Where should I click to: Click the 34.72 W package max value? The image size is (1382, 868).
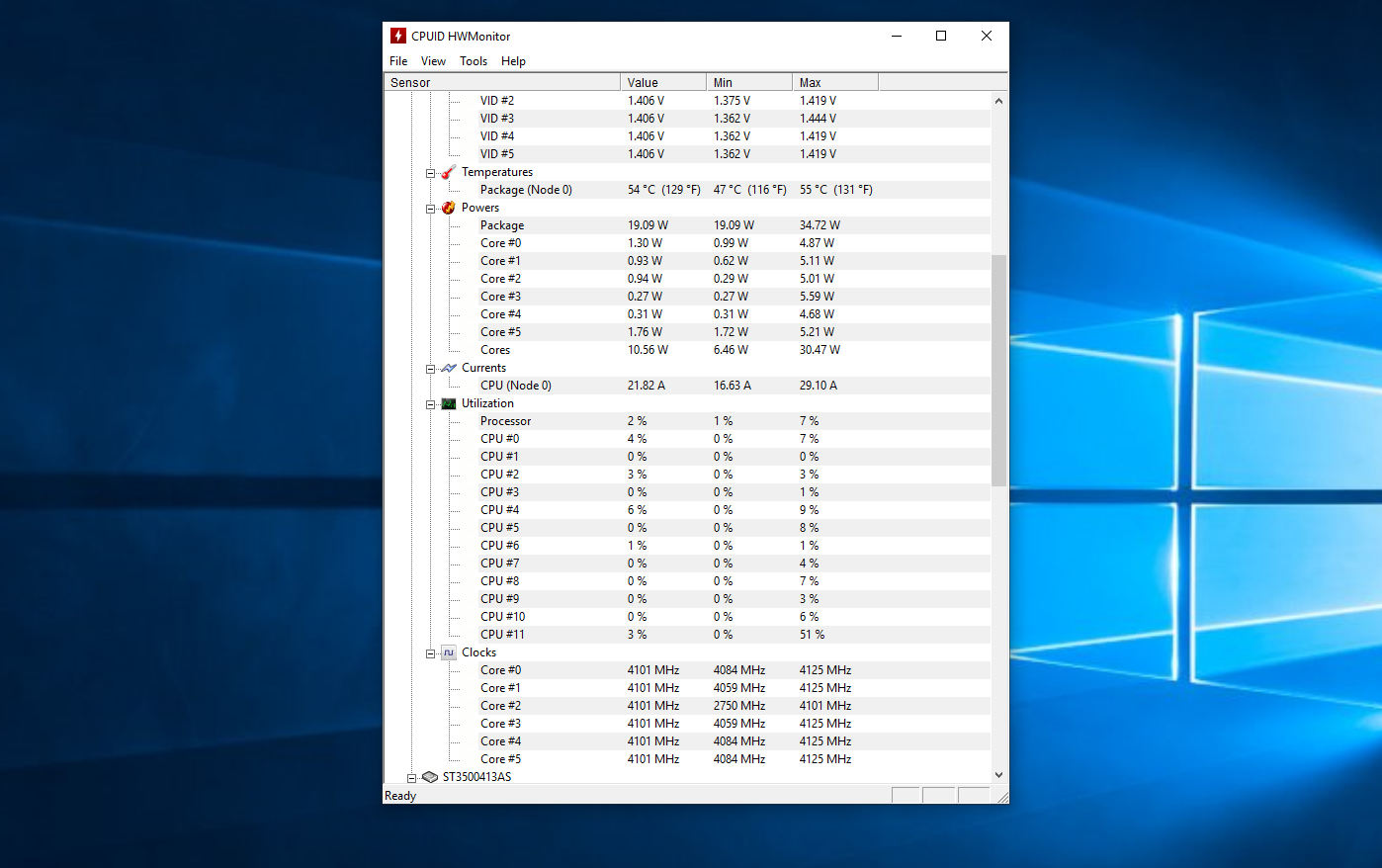[x=820, y=225]
